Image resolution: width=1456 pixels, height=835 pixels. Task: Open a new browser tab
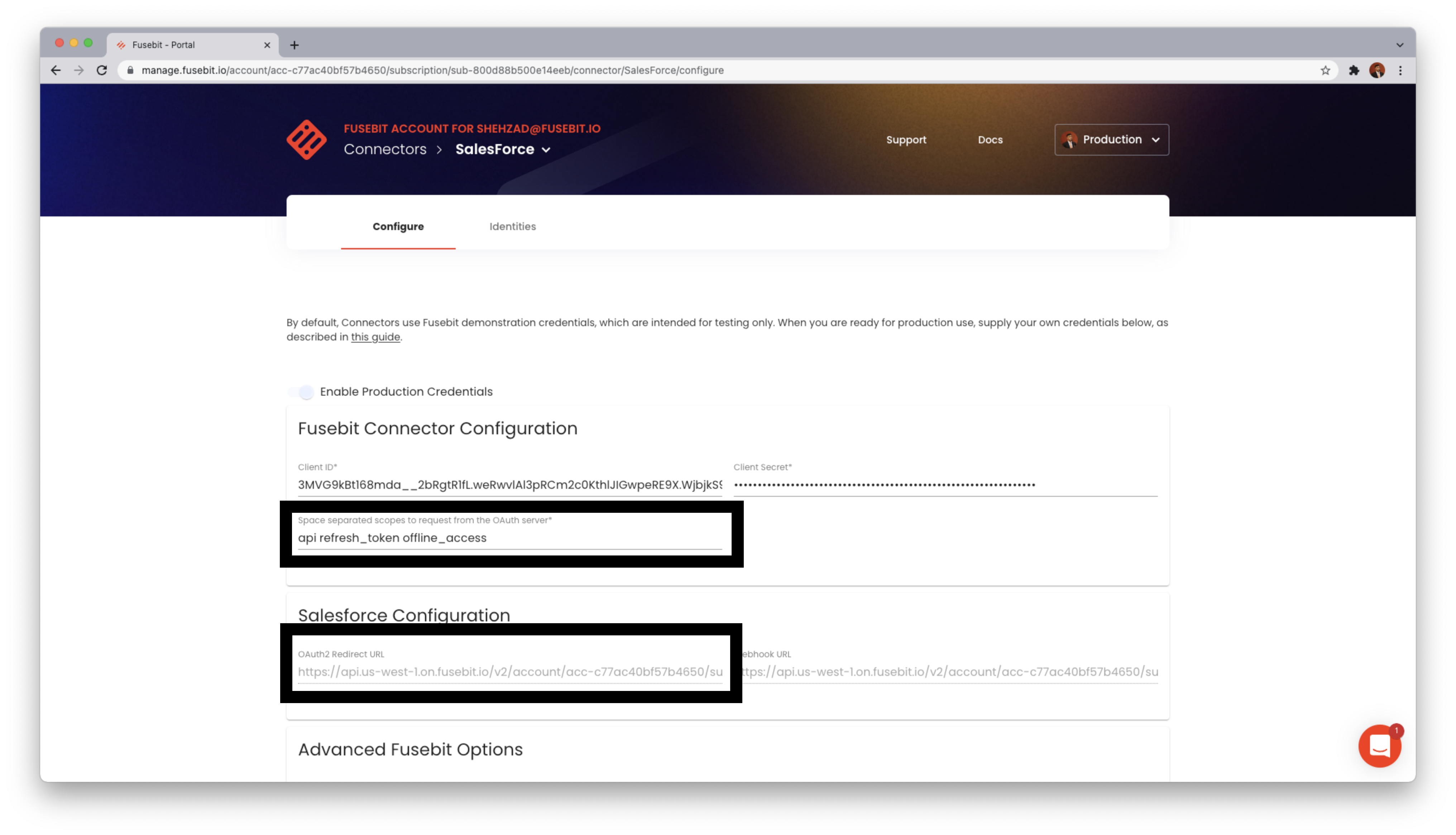tap(294, 45)
